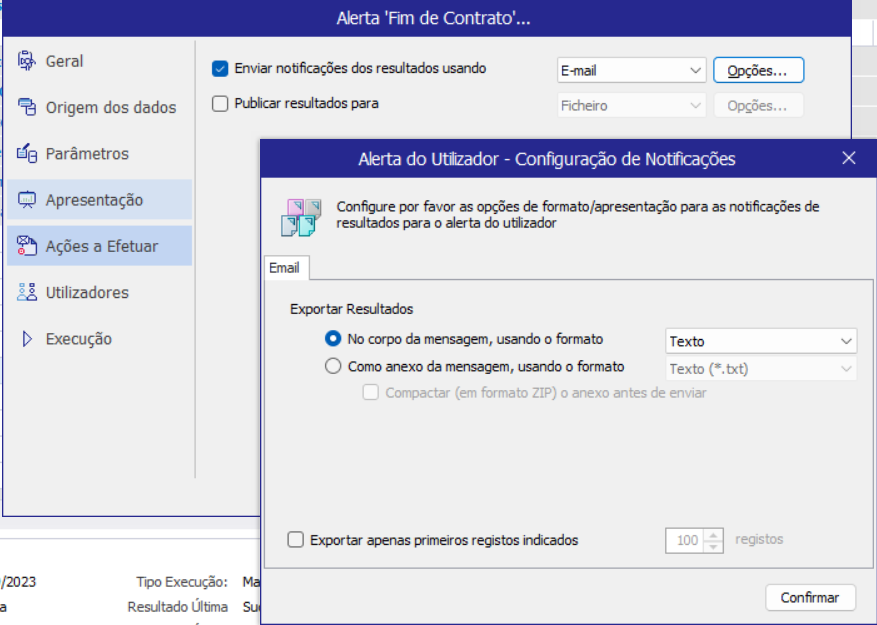877x625 pixels.
Task: Click the Apresentação monitor icon
Action: [27, 200]
